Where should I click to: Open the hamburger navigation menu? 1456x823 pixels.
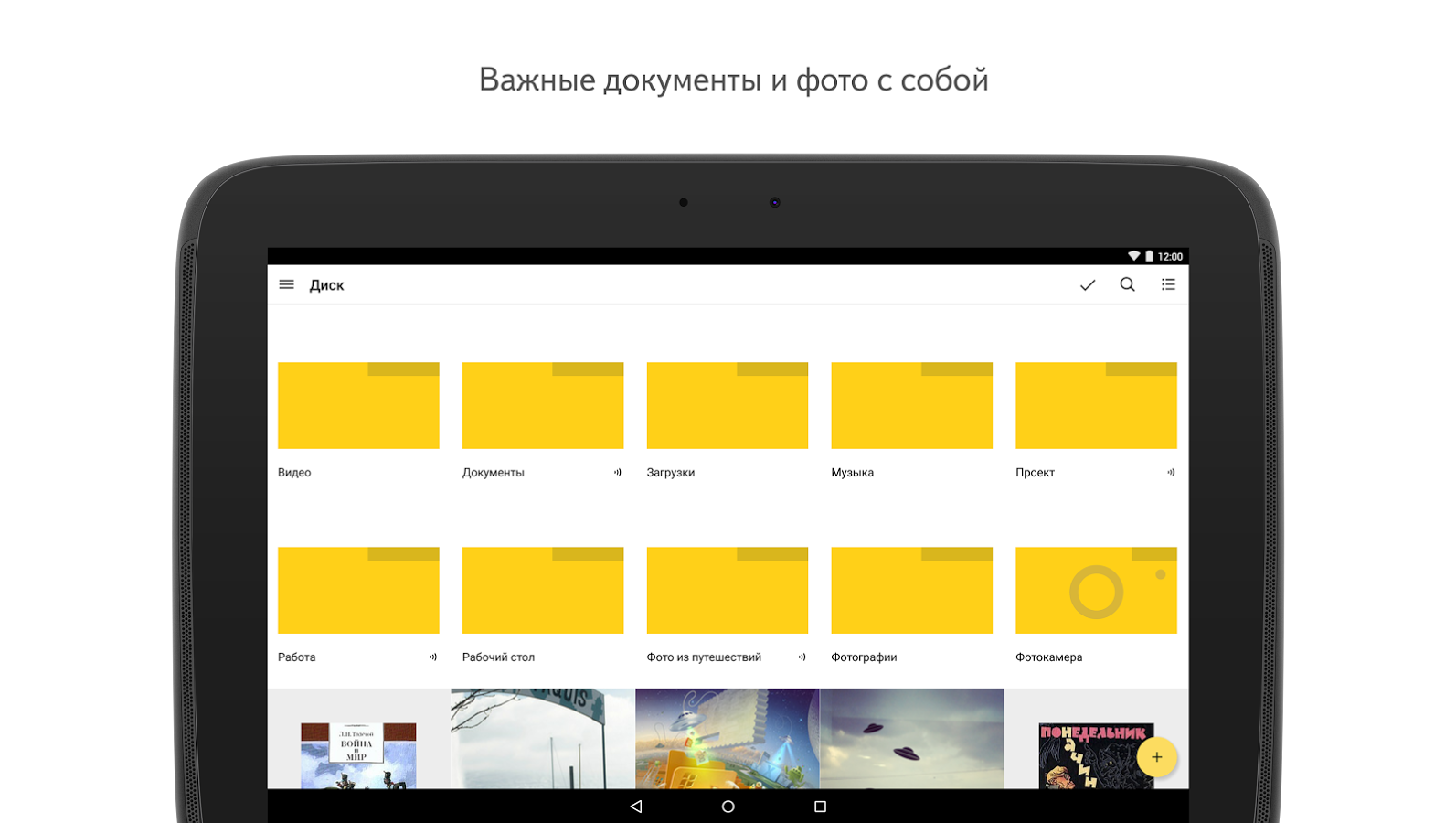pos(286,284)
